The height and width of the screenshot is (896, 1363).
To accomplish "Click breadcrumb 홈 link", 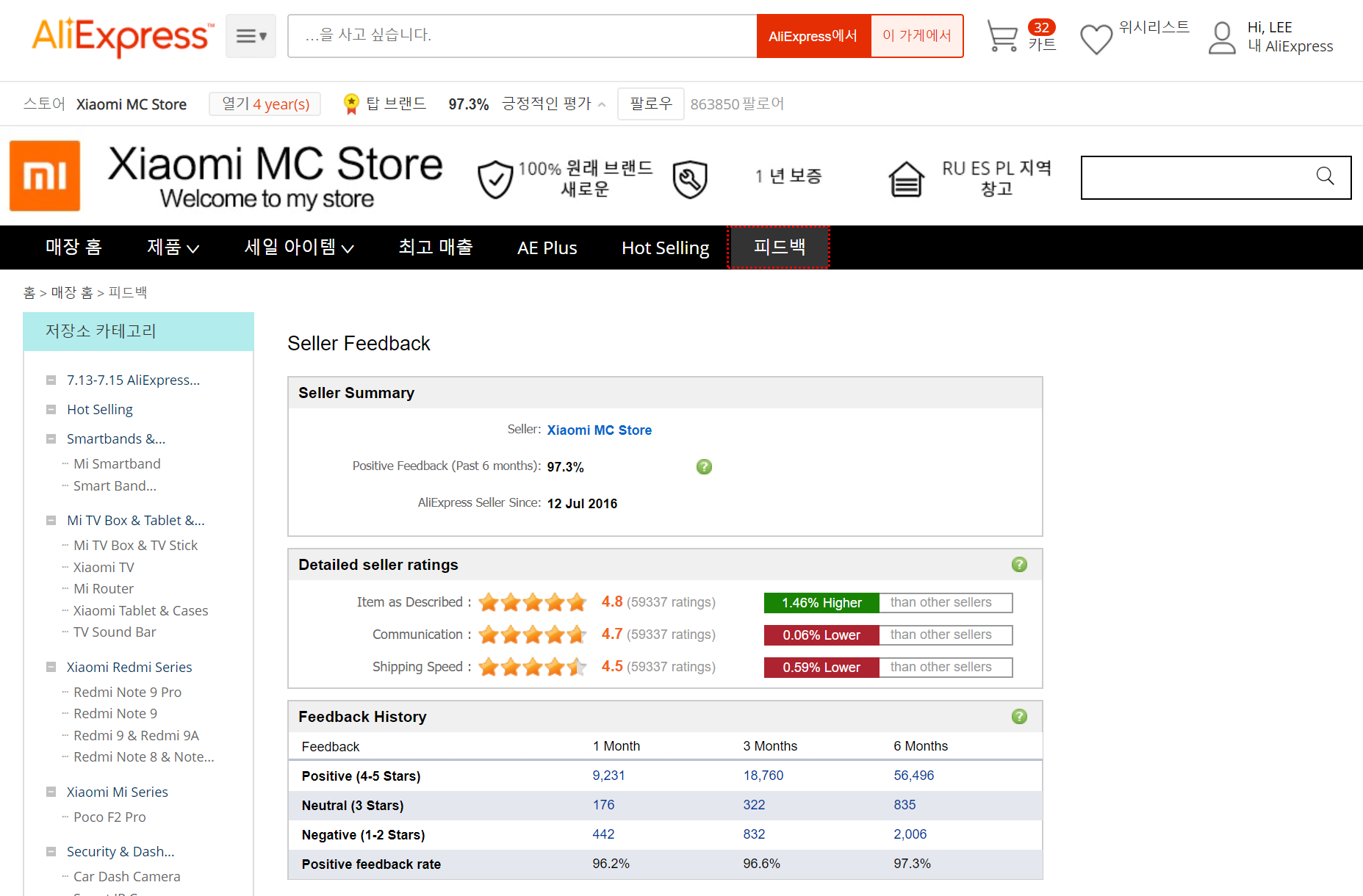I will tap(29, 293).
